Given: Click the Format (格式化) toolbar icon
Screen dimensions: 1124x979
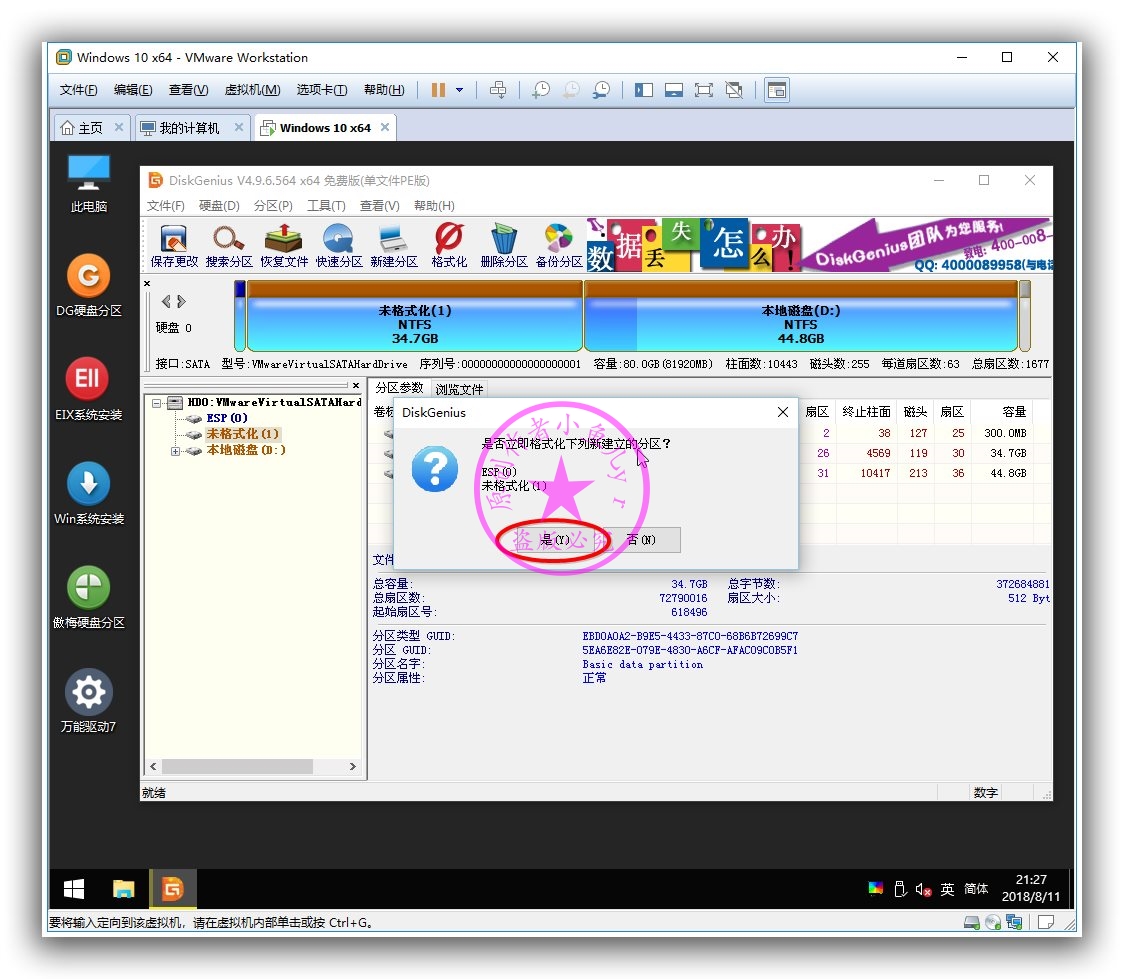Looking at the screenshot, I should coord(449,245).
